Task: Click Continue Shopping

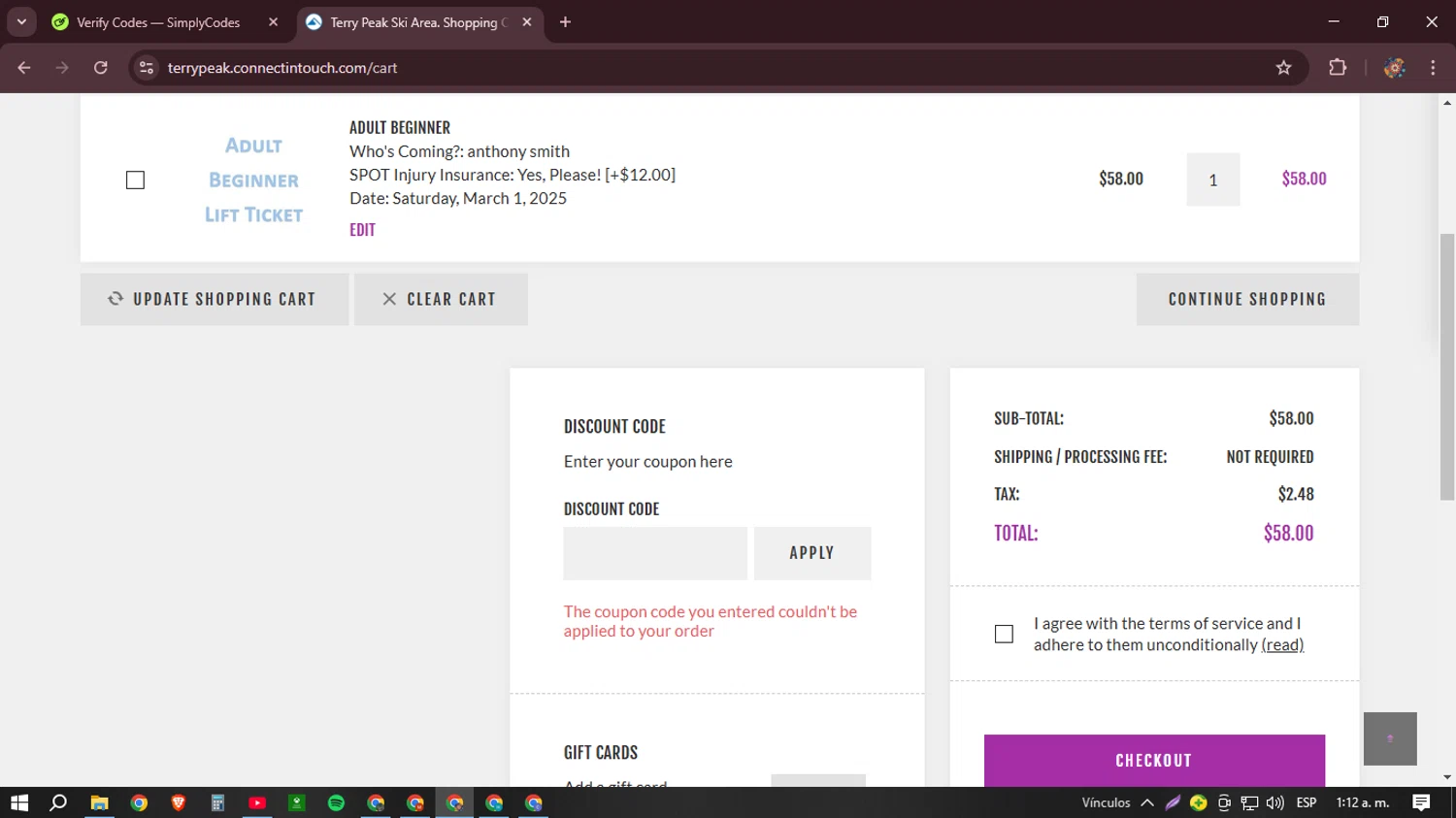Action: (x=1247, y=299)
